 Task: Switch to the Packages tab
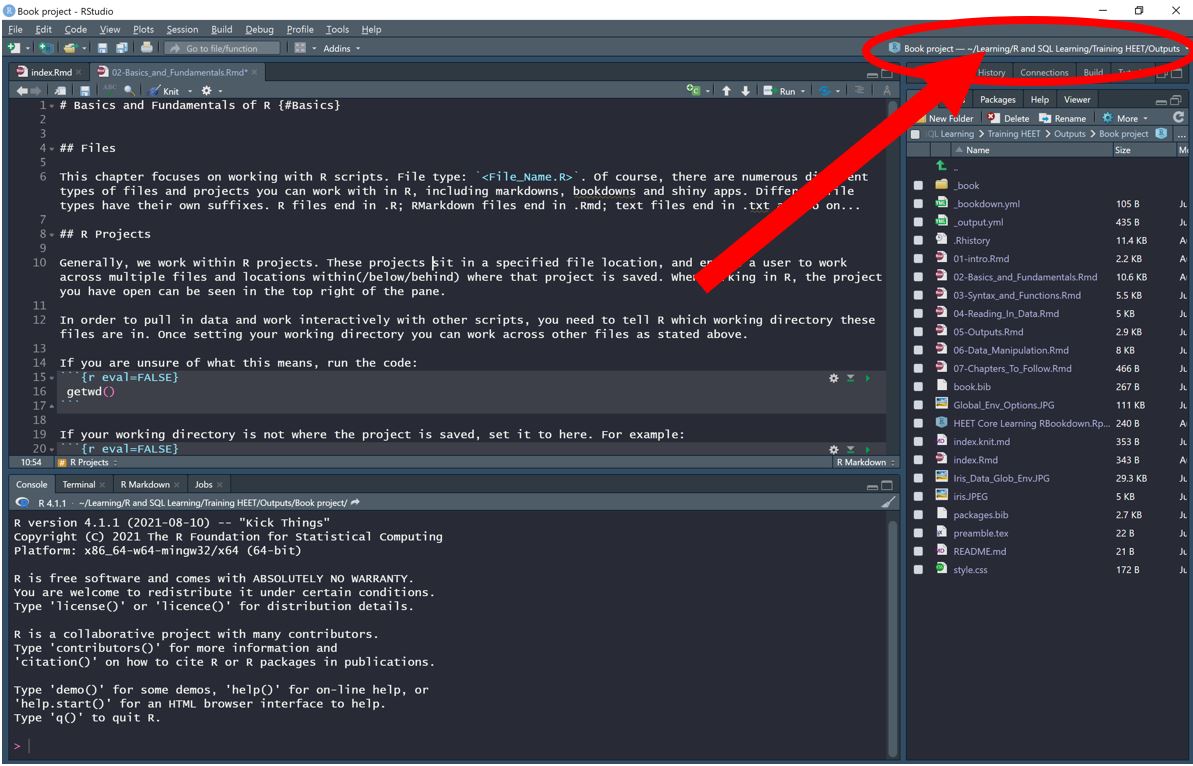pos(997,99)
